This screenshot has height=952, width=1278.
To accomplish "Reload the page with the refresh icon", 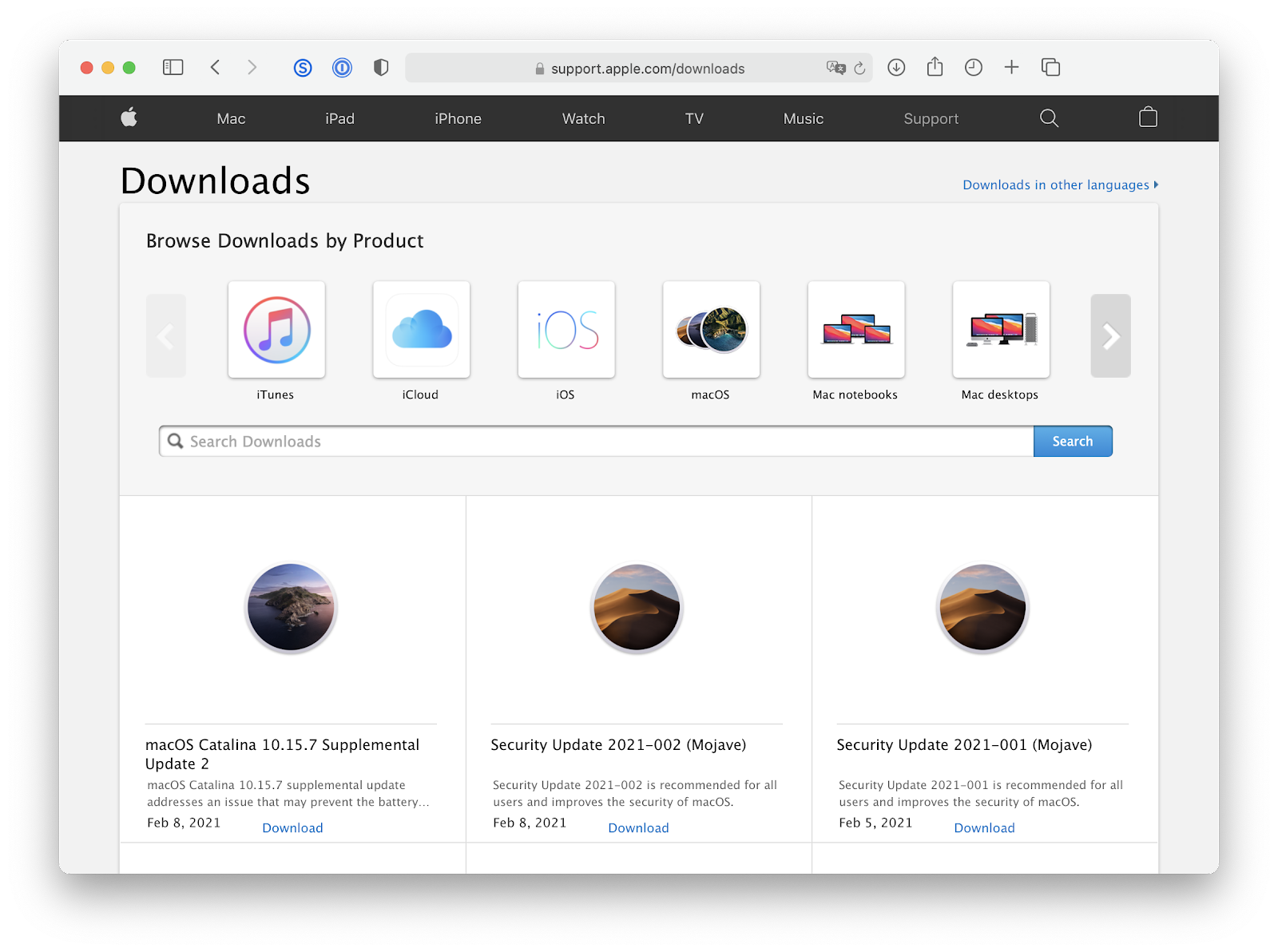I will pos(859,68).
